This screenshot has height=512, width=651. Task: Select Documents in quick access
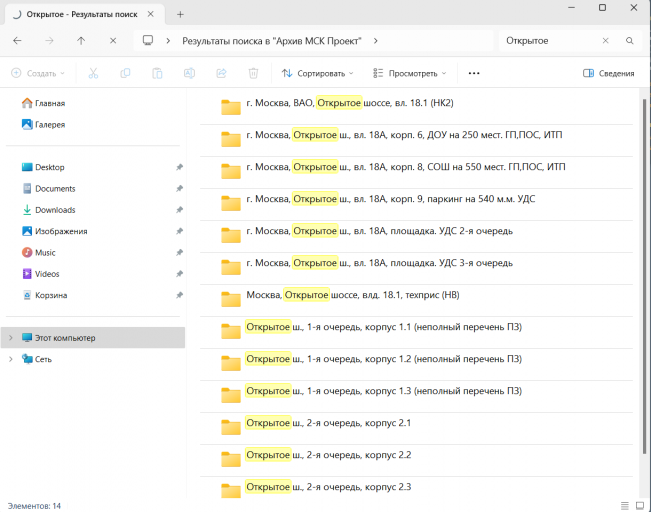tap(48, 189)
